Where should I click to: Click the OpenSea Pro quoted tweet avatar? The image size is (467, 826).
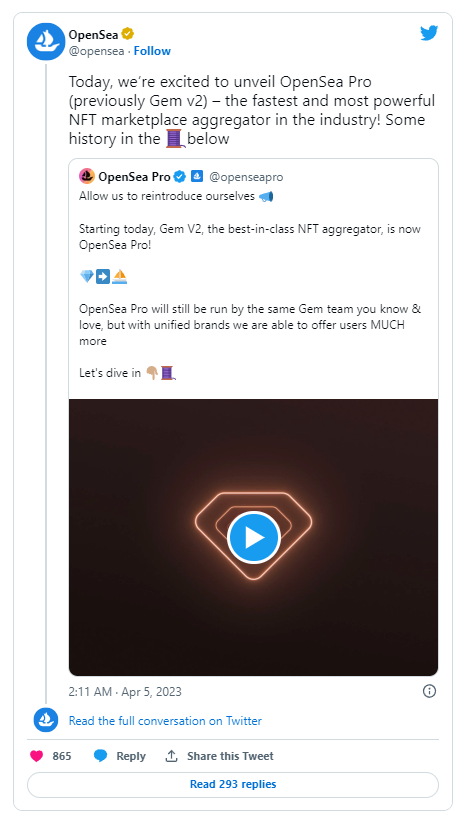coord(86,176)
